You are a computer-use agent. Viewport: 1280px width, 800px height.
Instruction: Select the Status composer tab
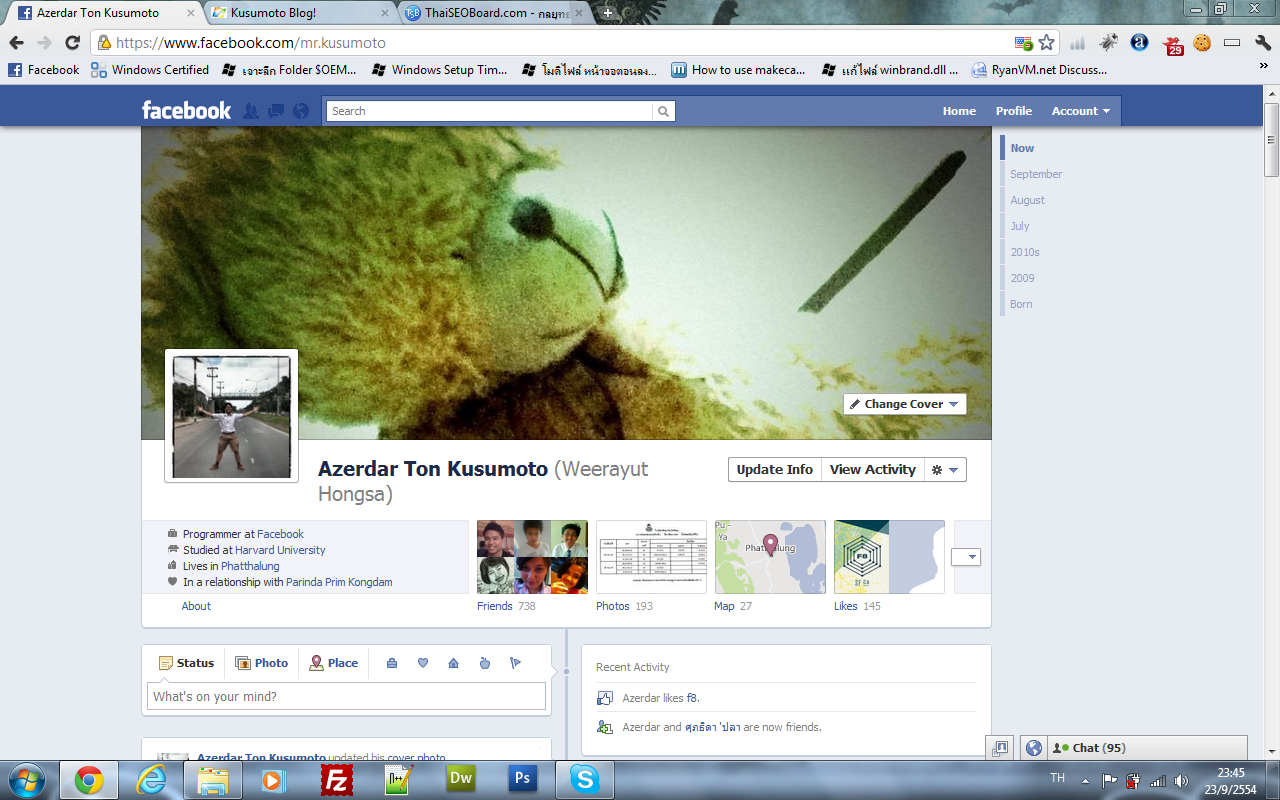186,663
